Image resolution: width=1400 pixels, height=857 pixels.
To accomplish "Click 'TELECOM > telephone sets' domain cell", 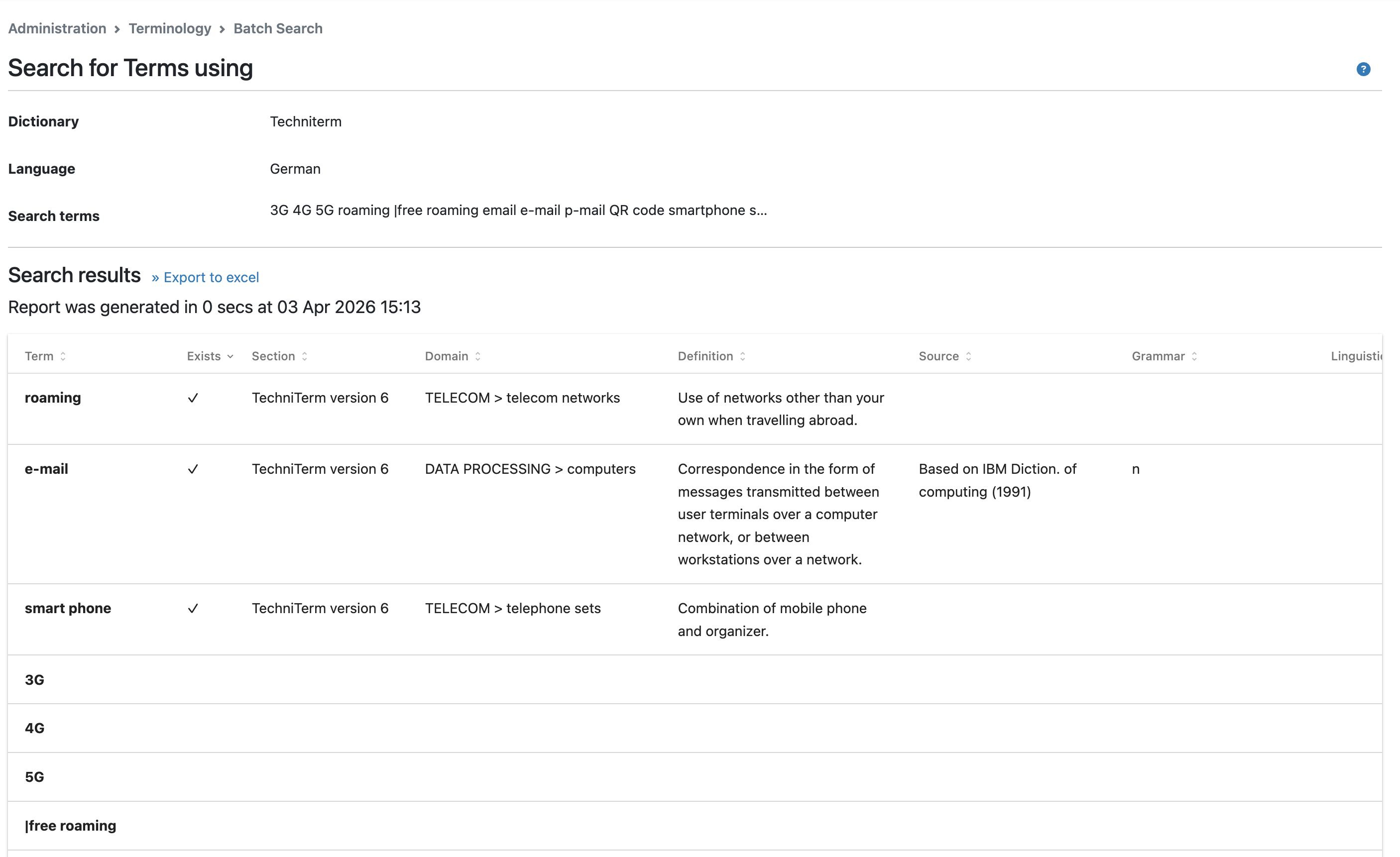I will [512, 608].
